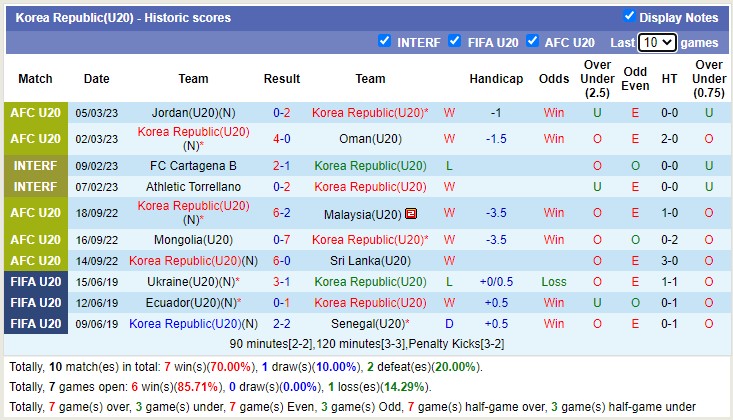Uncheck the INTERF filter checkbox

(385, 42)
